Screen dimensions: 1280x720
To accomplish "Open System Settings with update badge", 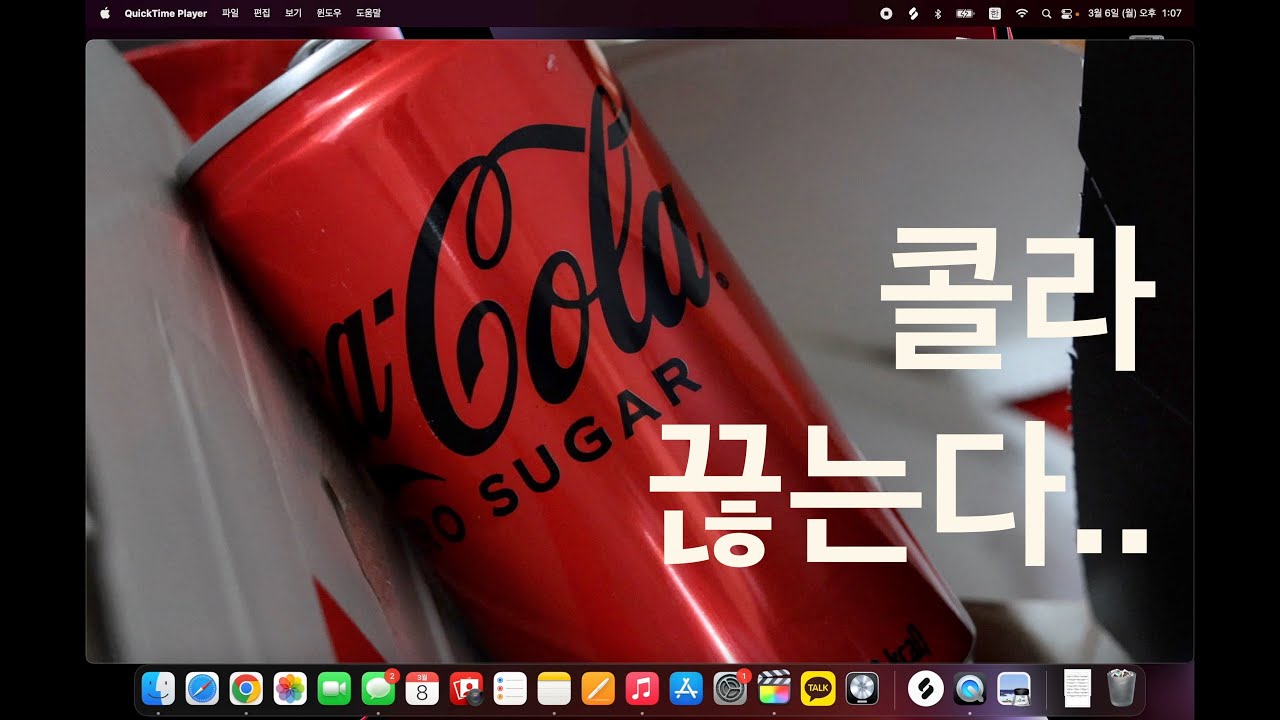I will pyautogui.click(x=730, y=688).
